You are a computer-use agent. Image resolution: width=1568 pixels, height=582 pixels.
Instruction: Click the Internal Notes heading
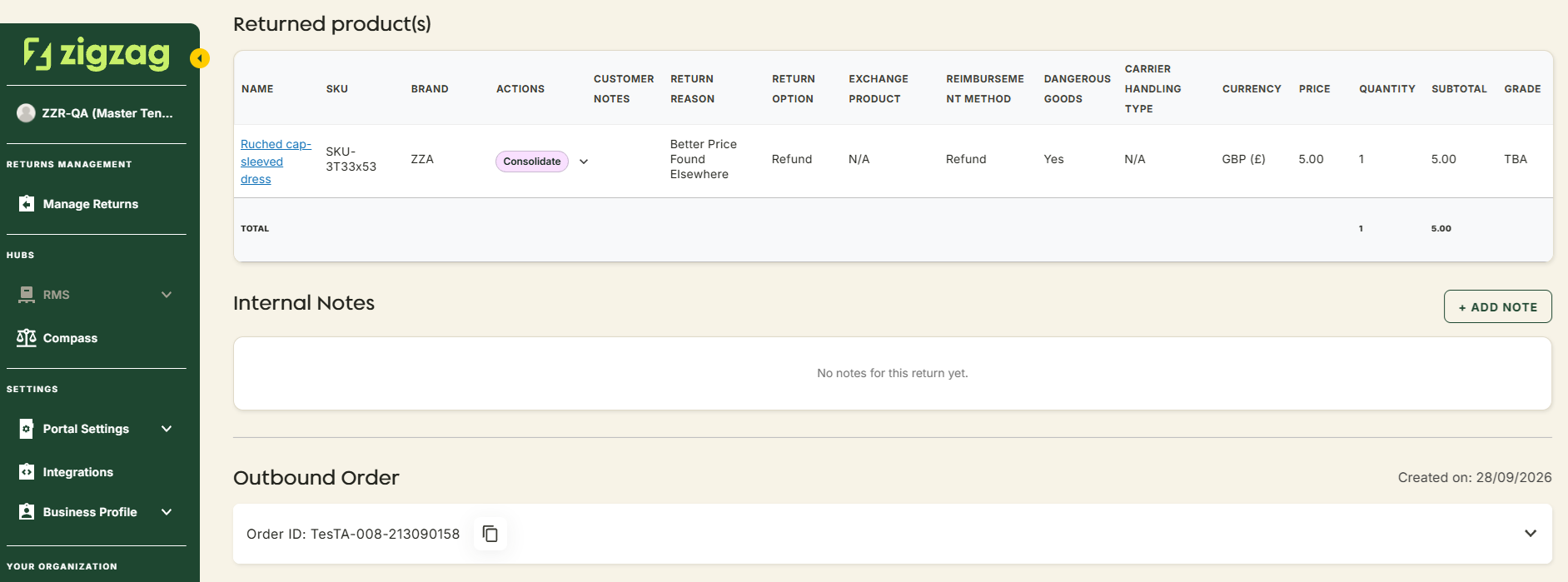(304, 303)
